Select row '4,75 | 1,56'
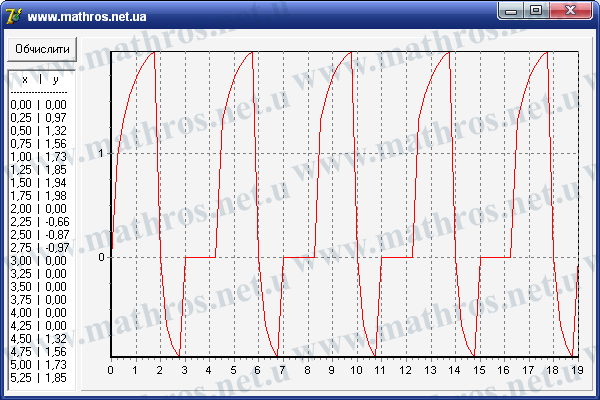600x400 pixels. click(x=39, y=352)
